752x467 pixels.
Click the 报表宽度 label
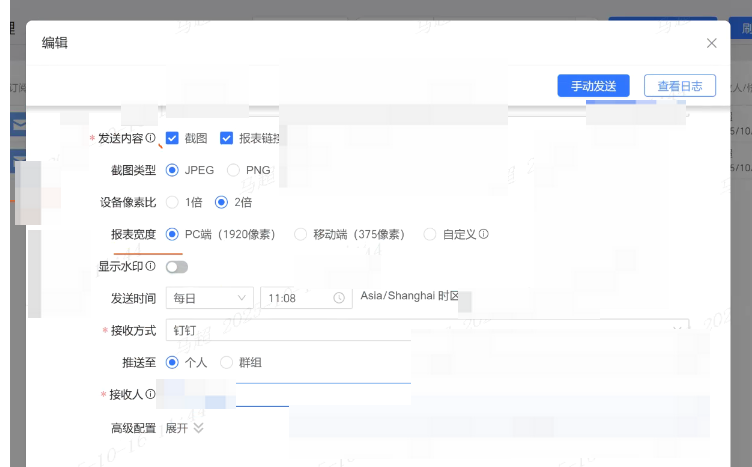point(133,234)
